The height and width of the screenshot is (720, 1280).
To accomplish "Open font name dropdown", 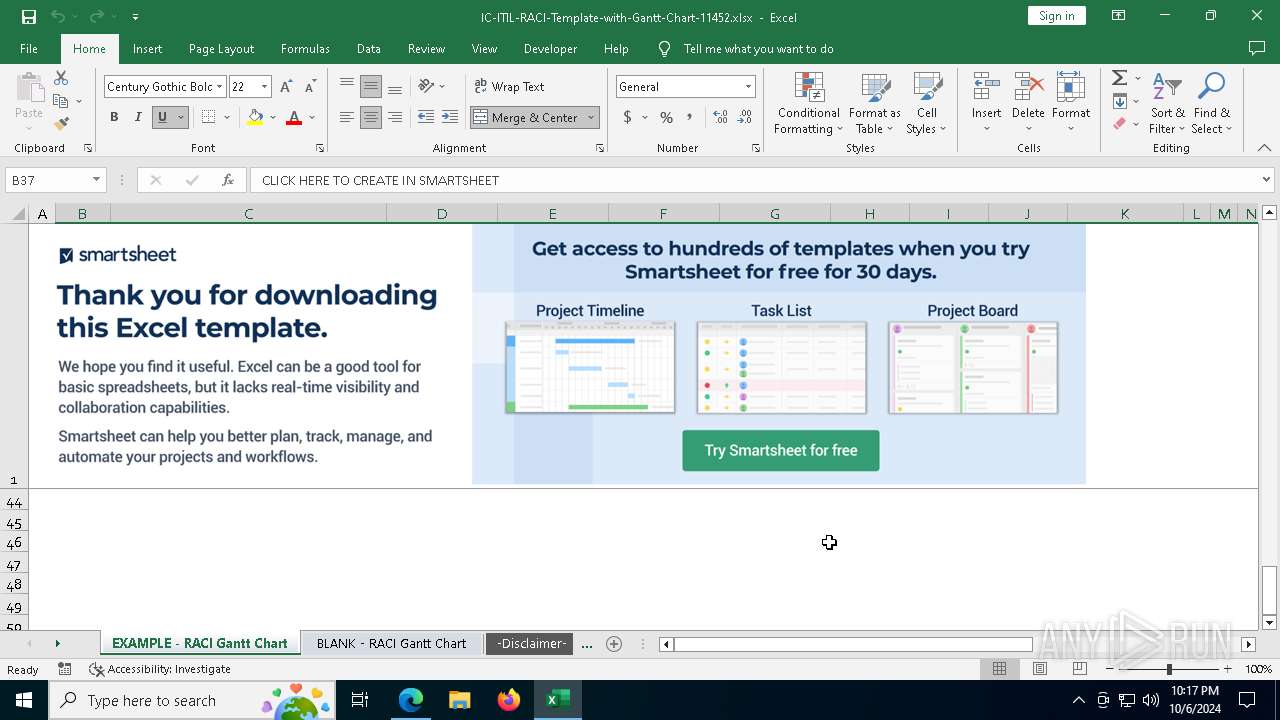I will 220,87.
